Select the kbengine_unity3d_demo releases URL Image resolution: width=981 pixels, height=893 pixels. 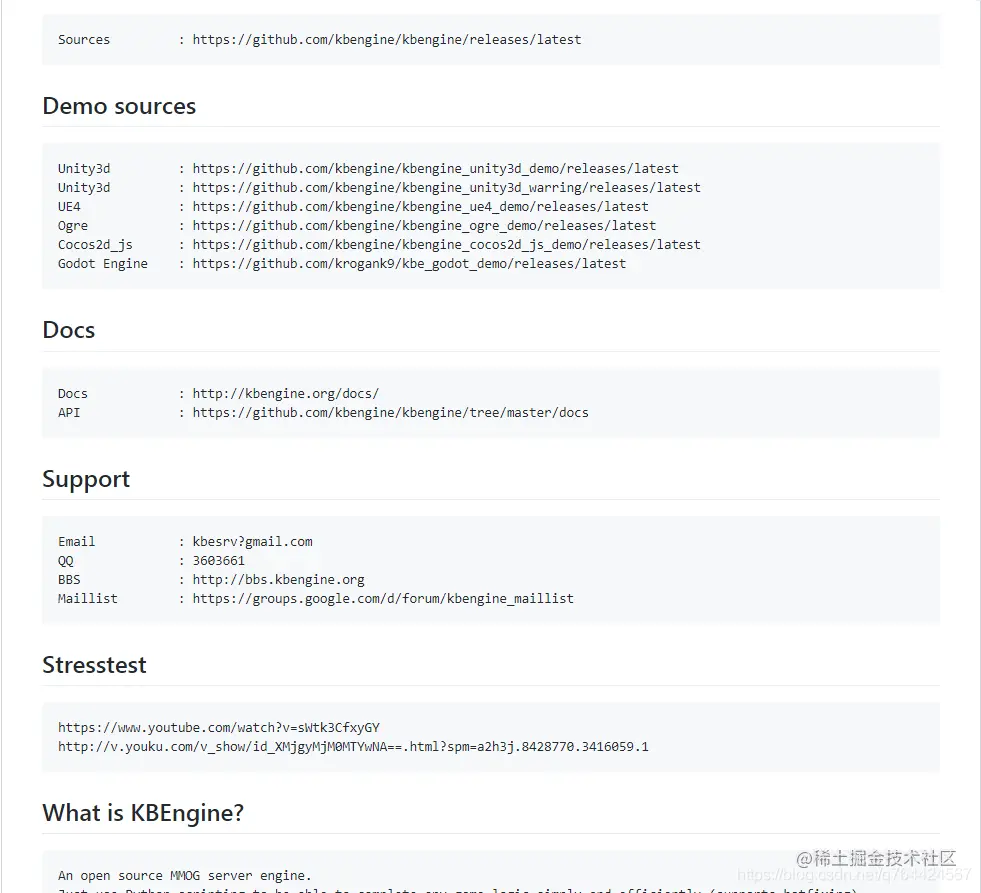tap(435, 169)
